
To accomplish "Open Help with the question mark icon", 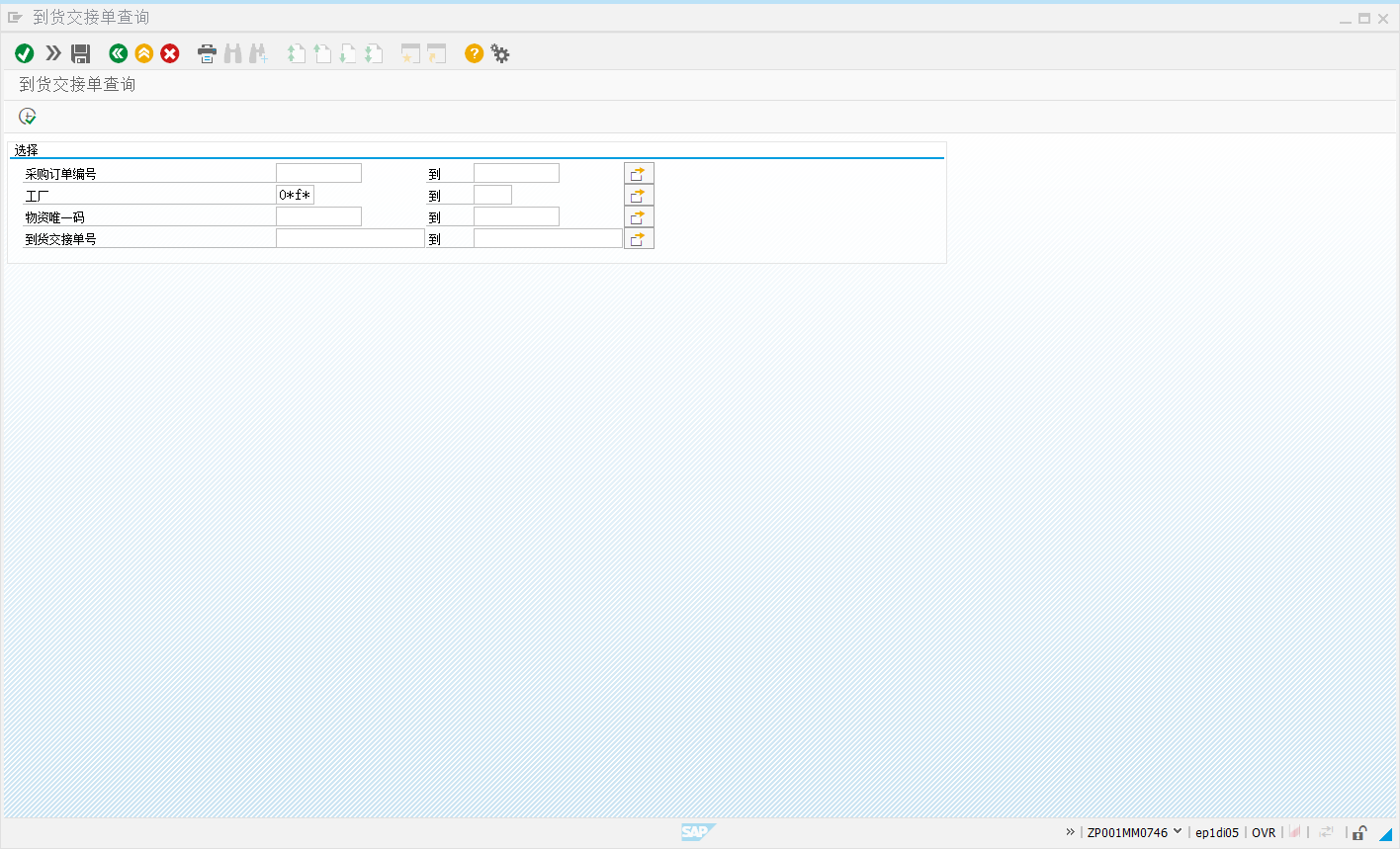I will 475,53.
